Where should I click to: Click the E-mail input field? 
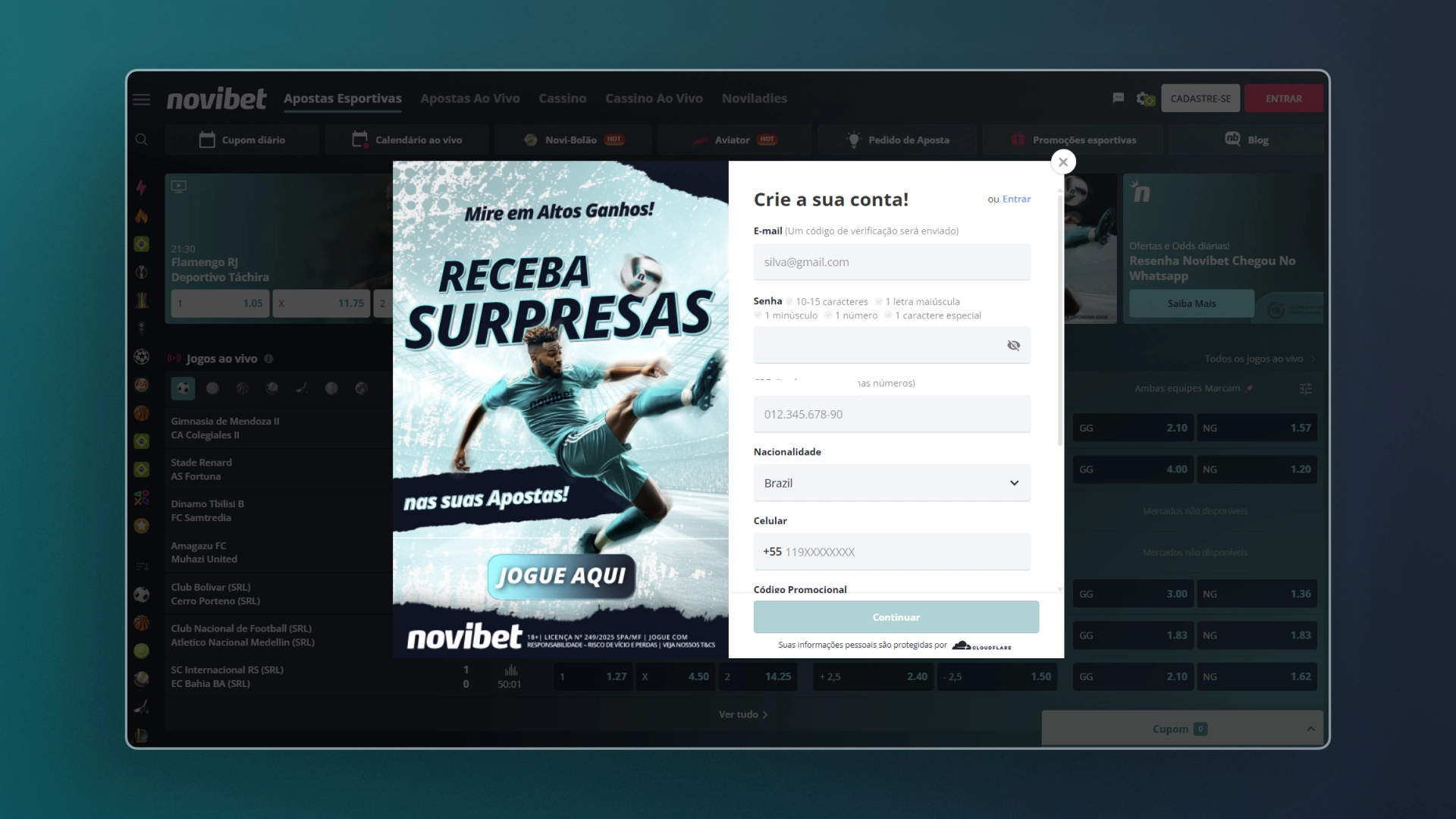click(x=891, y=262)
